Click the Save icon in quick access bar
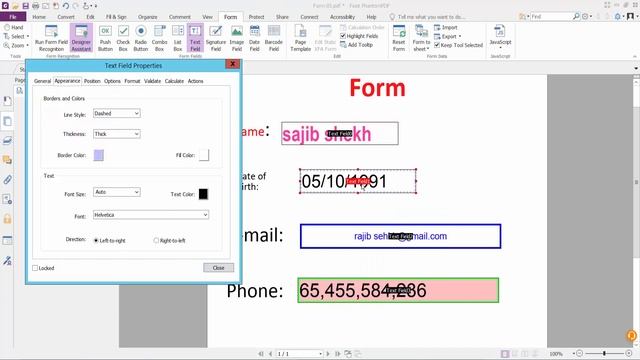Screen dimensions: 640x360 [x=25, y=6]
